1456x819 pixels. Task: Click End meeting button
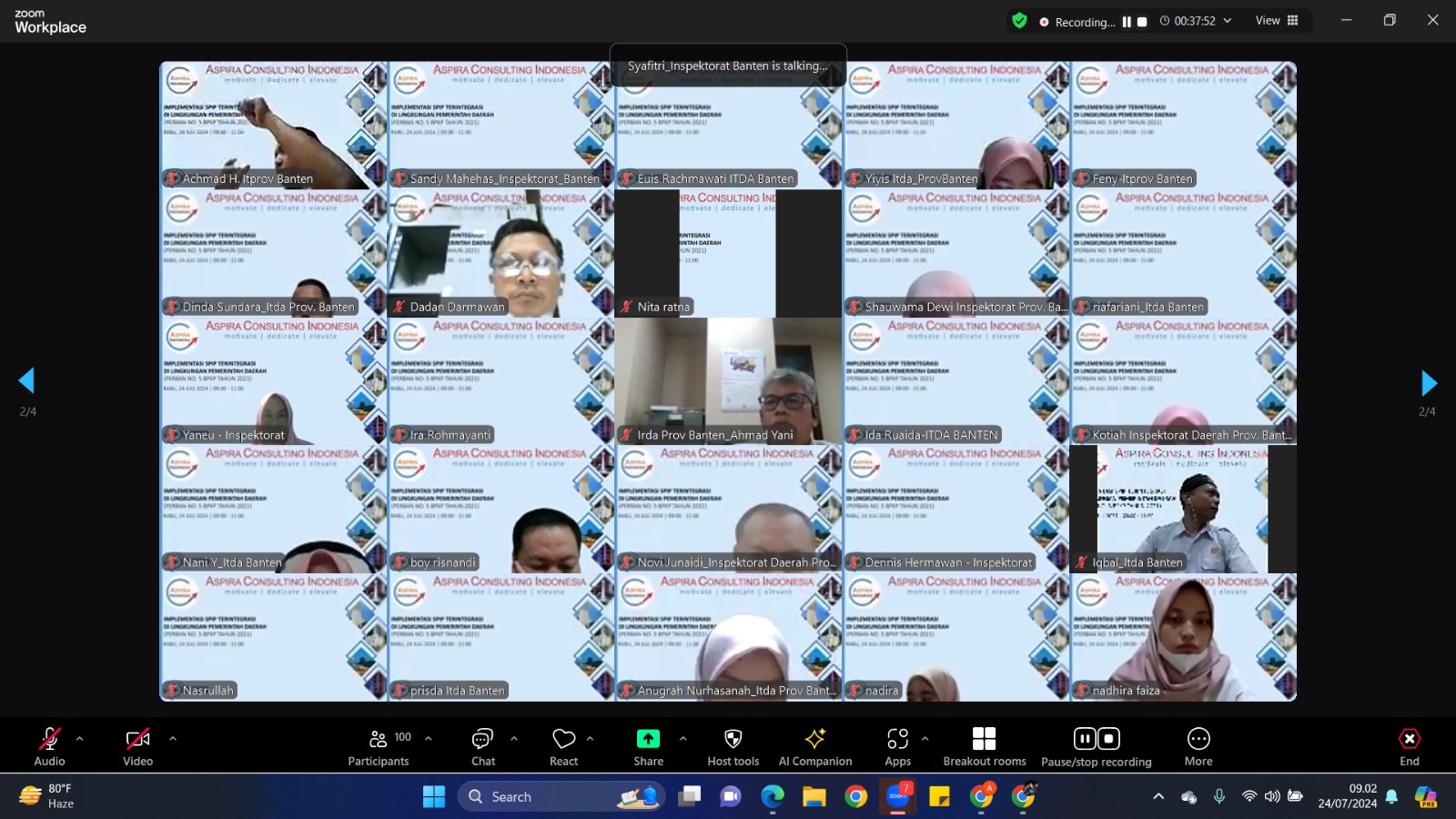1409,745
